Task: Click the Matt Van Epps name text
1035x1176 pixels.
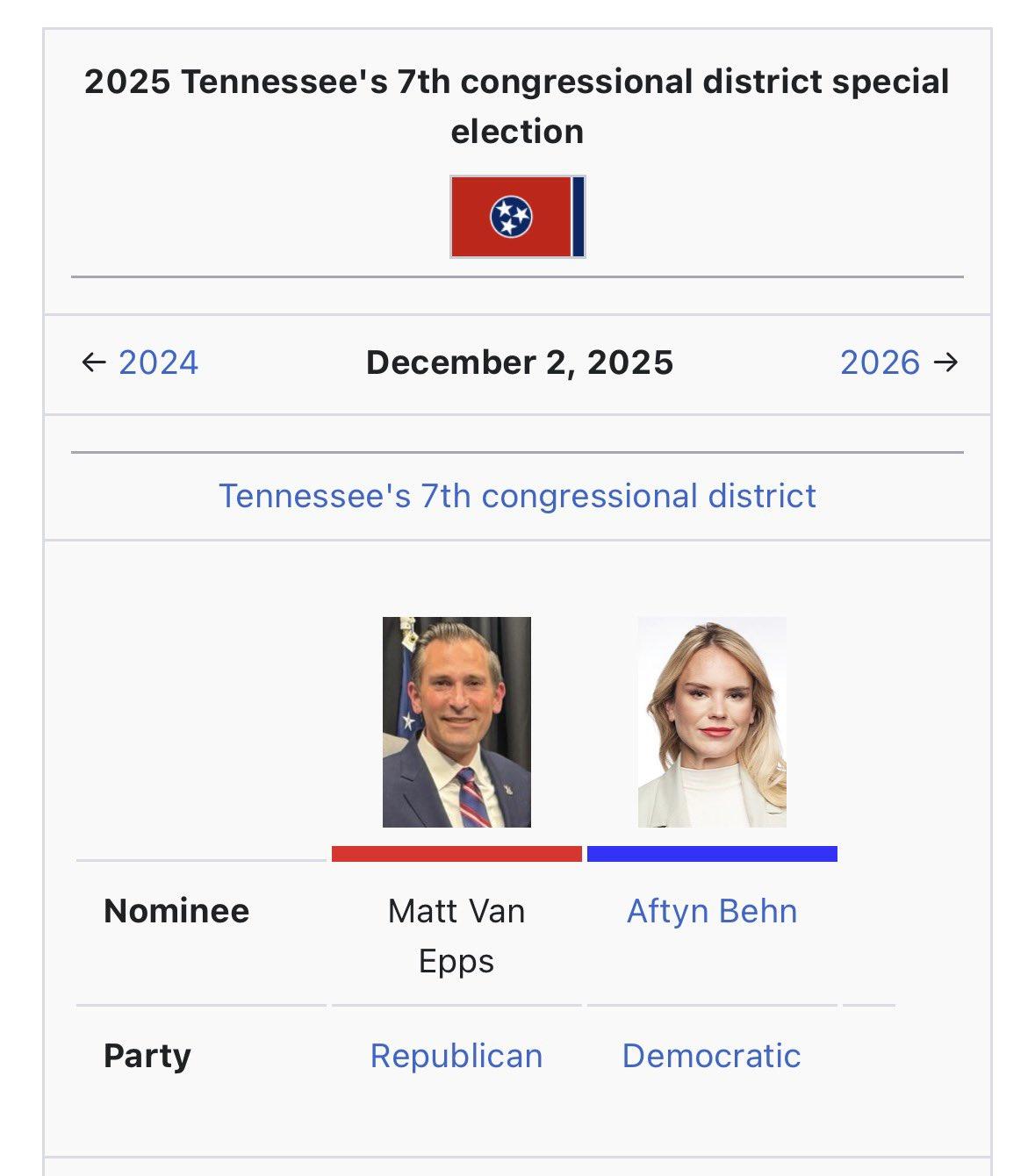Action: 456,936
